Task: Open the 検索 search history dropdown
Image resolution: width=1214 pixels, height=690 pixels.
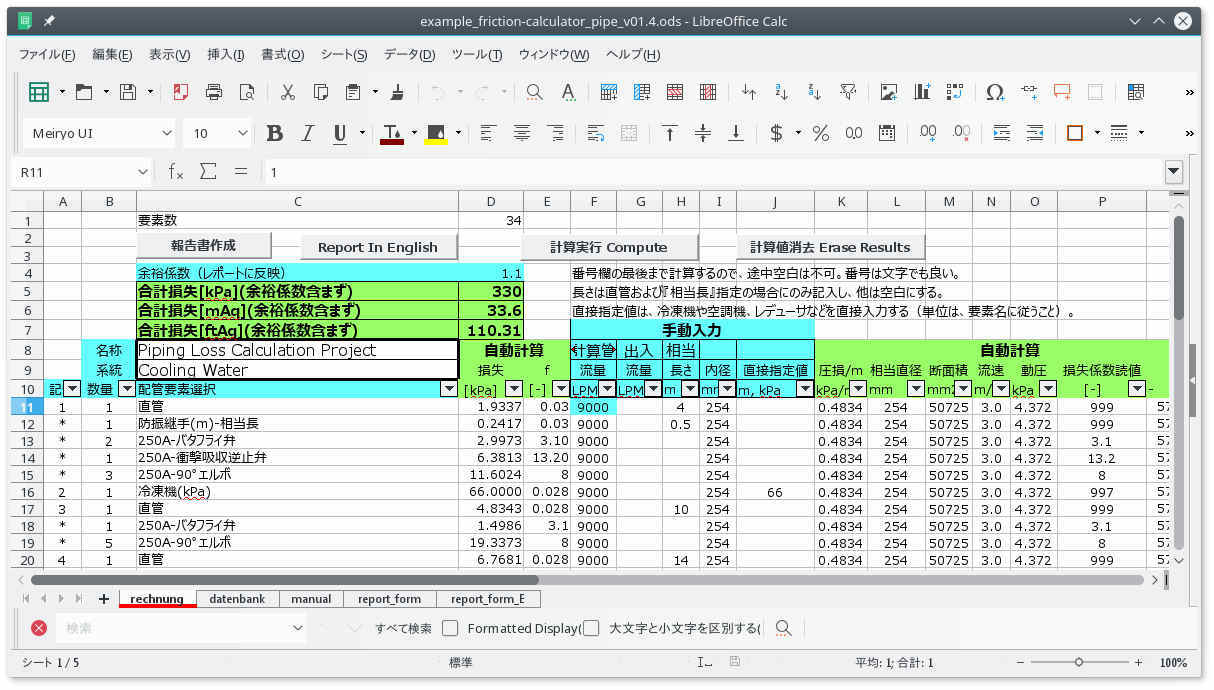Action: (297, 628)
